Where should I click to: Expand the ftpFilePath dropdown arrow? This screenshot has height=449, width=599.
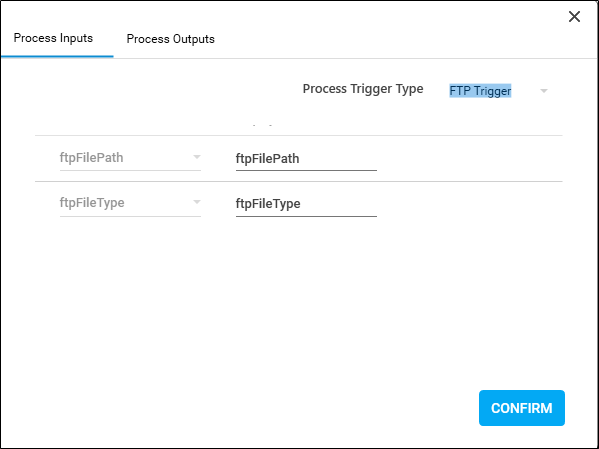coord(197,157)
